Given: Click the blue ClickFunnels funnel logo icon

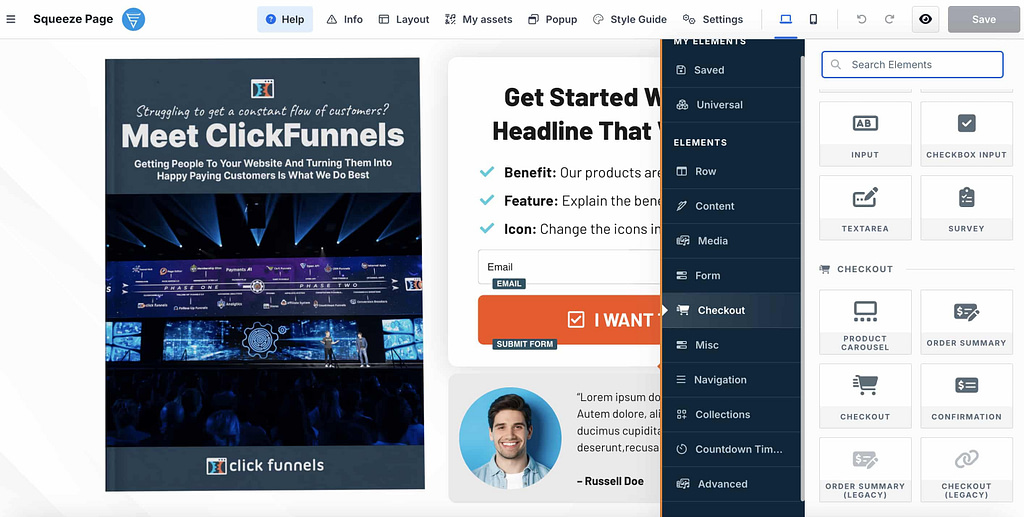Looking at the screenshot, I should point(133,20).
